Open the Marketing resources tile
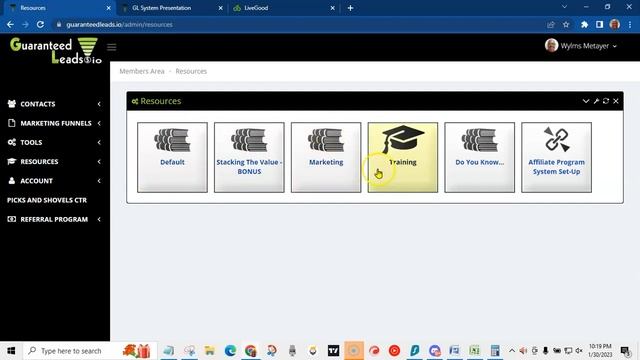This screenshot has width=640, height=360. click(x=326, y=157)
